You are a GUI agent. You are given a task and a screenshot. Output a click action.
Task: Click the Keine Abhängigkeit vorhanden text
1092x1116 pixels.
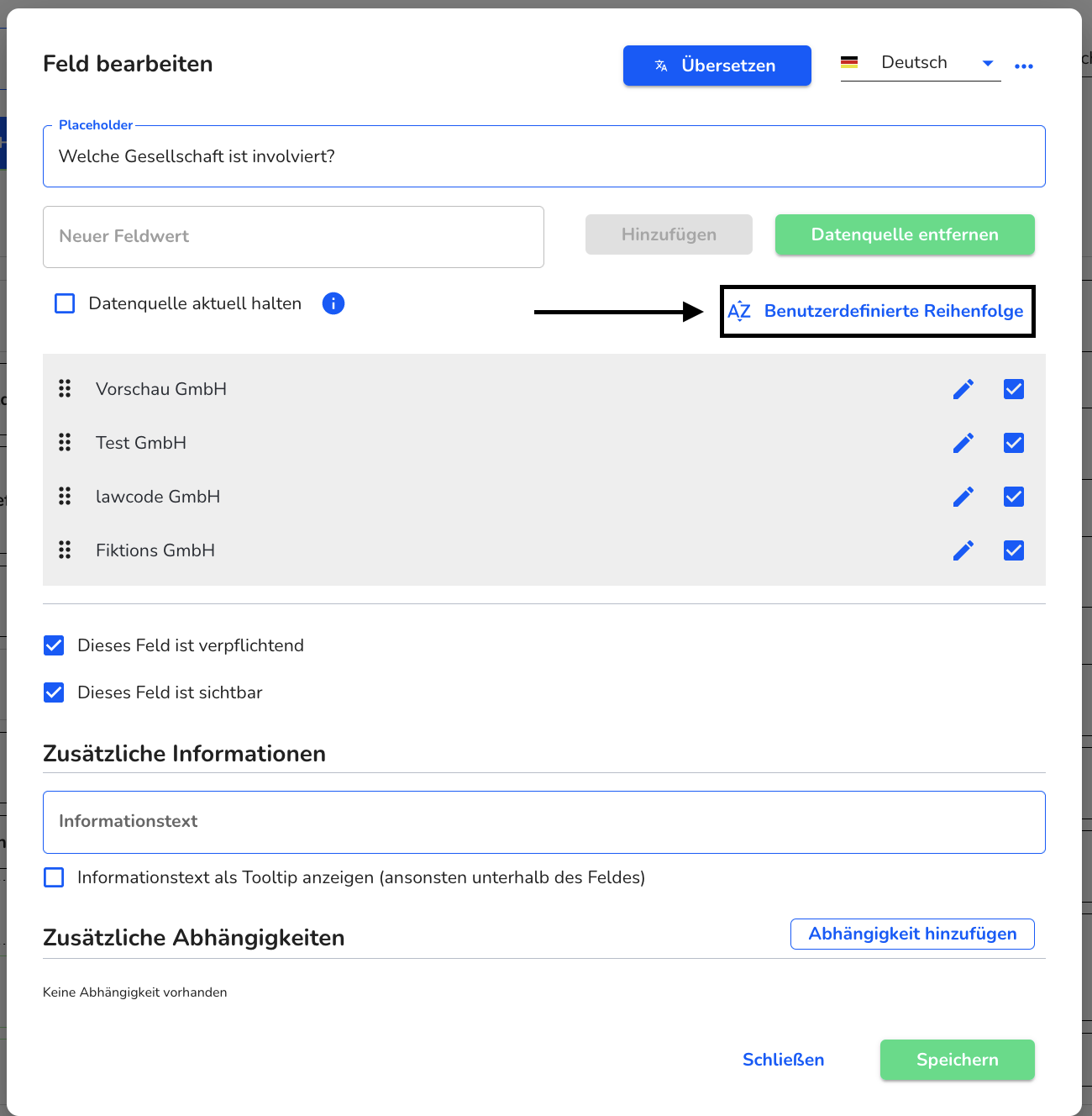coord(135,992)
